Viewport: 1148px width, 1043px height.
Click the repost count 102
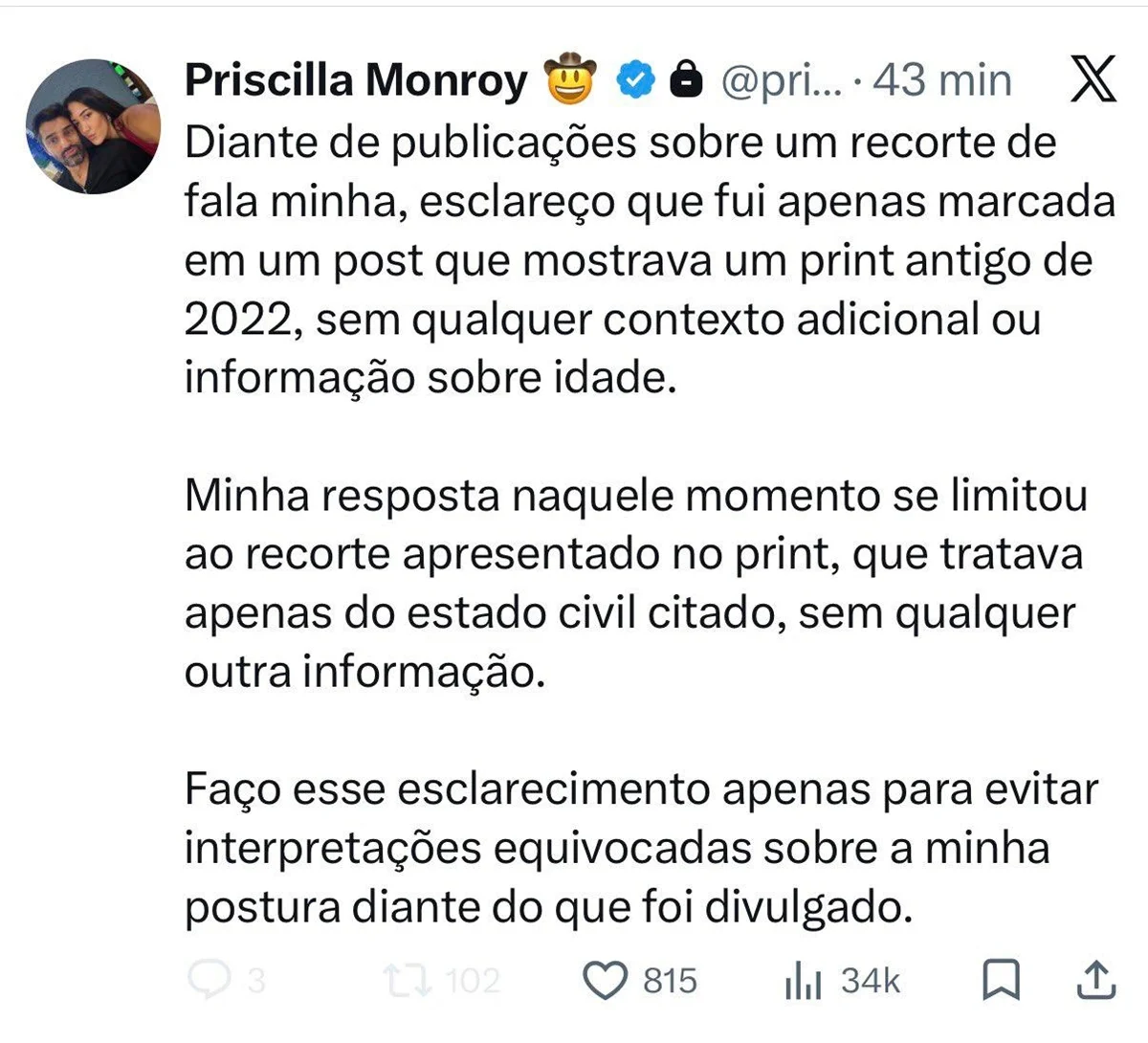tap(473, 981)
